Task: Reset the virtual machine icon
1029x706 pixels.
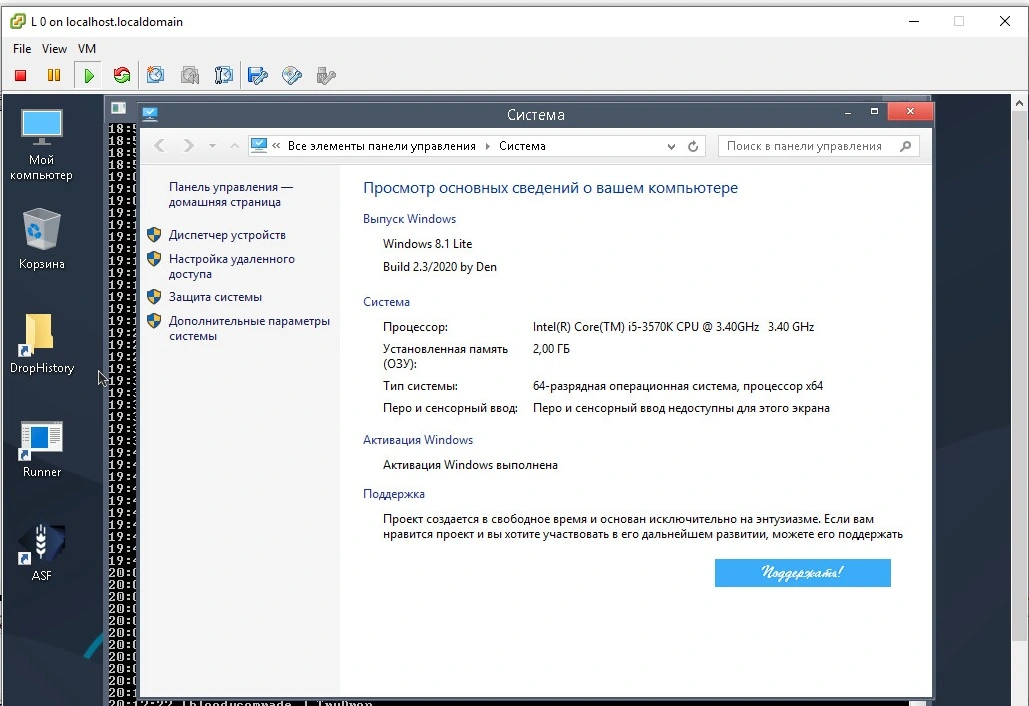Action: pos(121,75)
